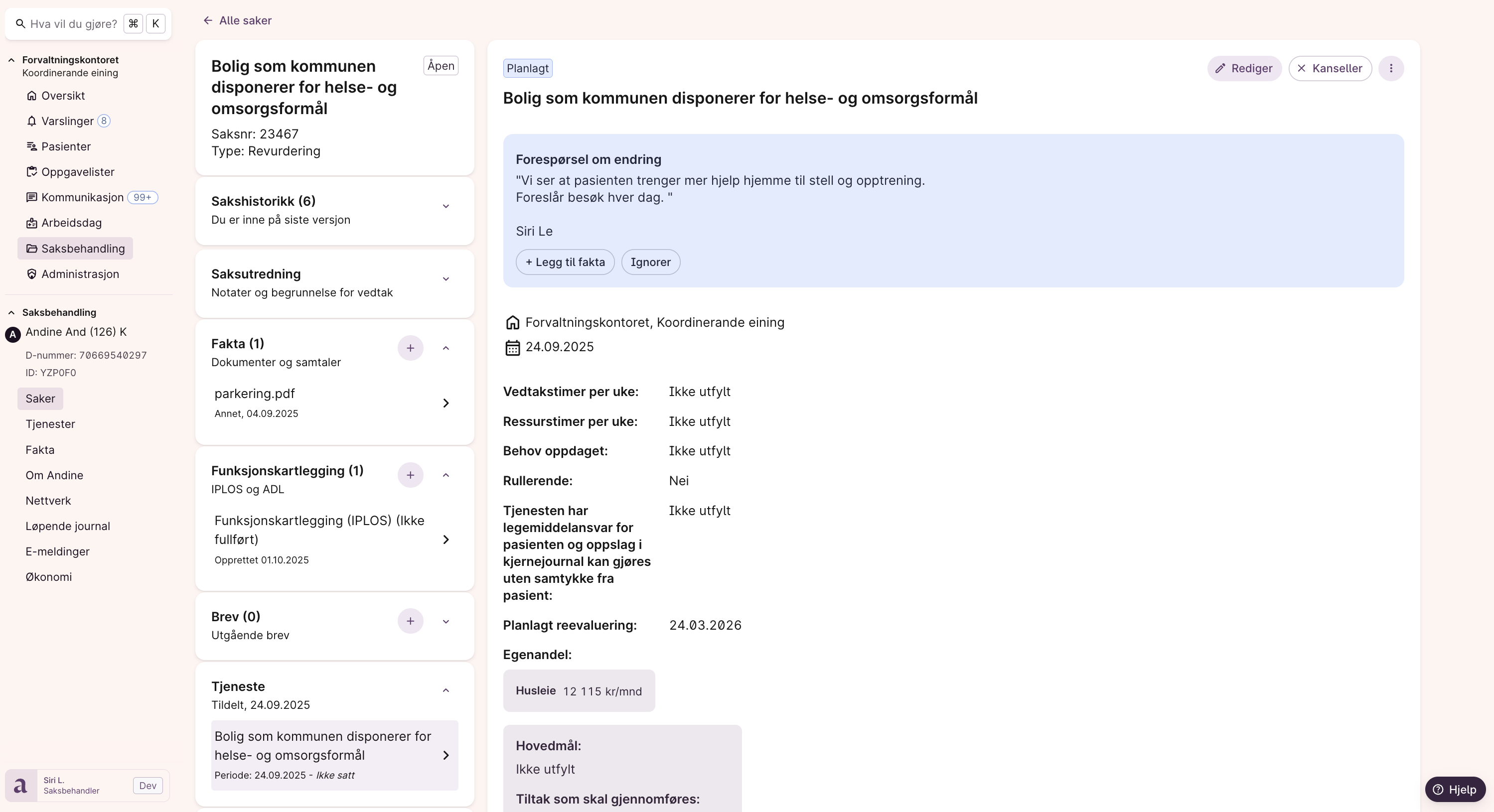Expand the Brev (0) chevron
The width and height of the screenshot is (1494, 812).
pos(446,621)
